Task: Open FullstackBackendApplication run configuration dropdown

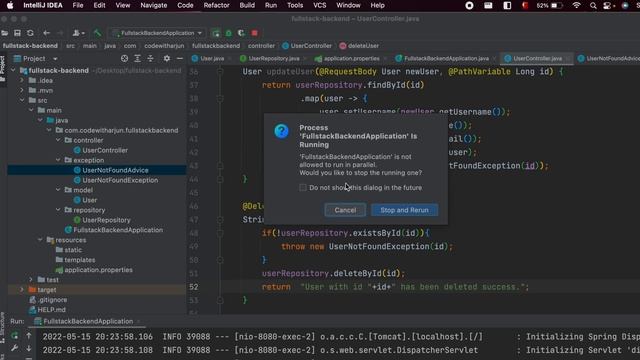Action: [158, 33]
